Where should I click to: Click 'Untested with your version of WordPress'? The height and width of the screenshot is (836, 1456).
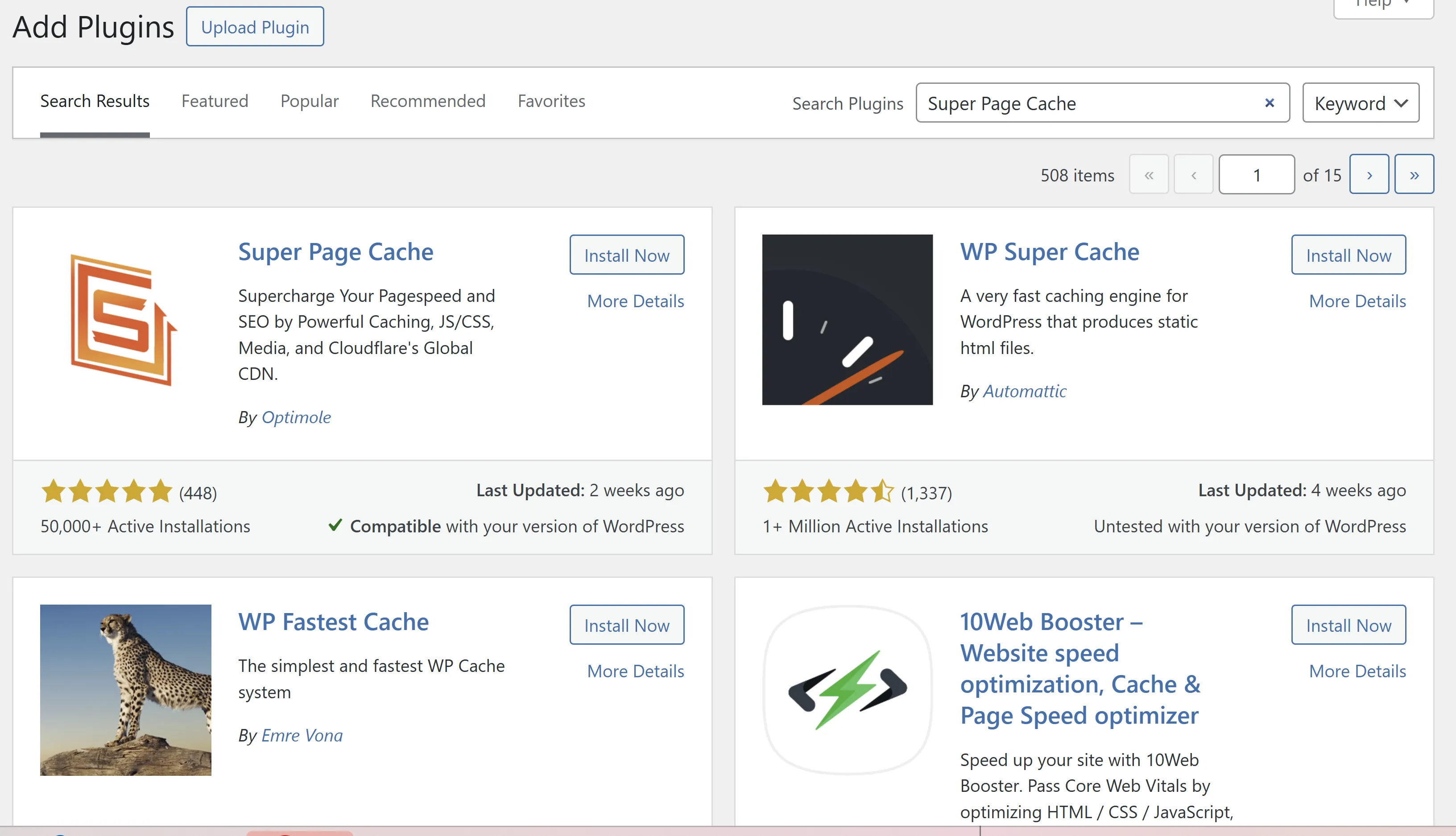[1250, 526]
